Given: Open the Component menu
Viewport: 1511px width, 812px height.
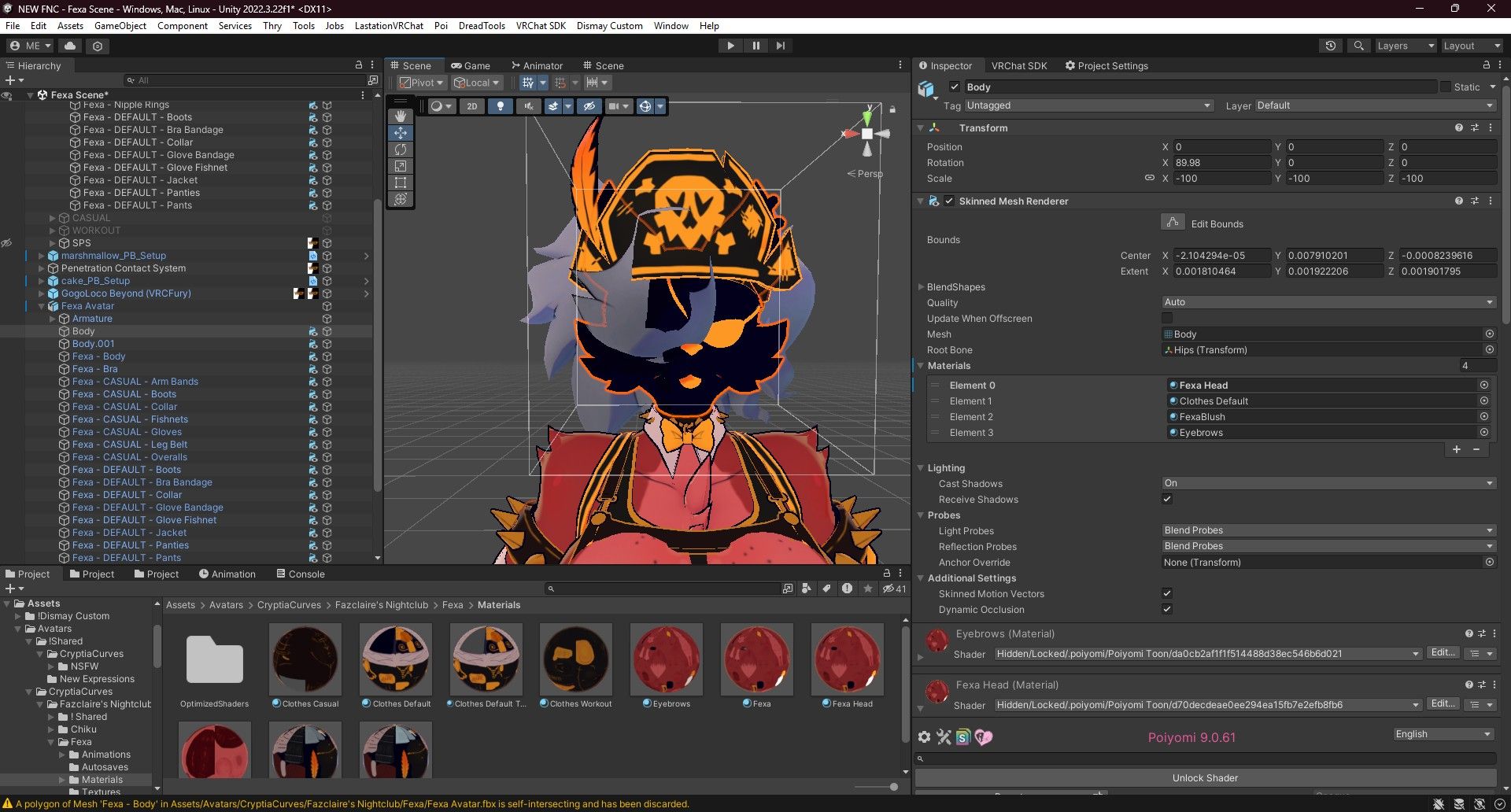Looking at the screenshot, I should click(x=183, y=25).
